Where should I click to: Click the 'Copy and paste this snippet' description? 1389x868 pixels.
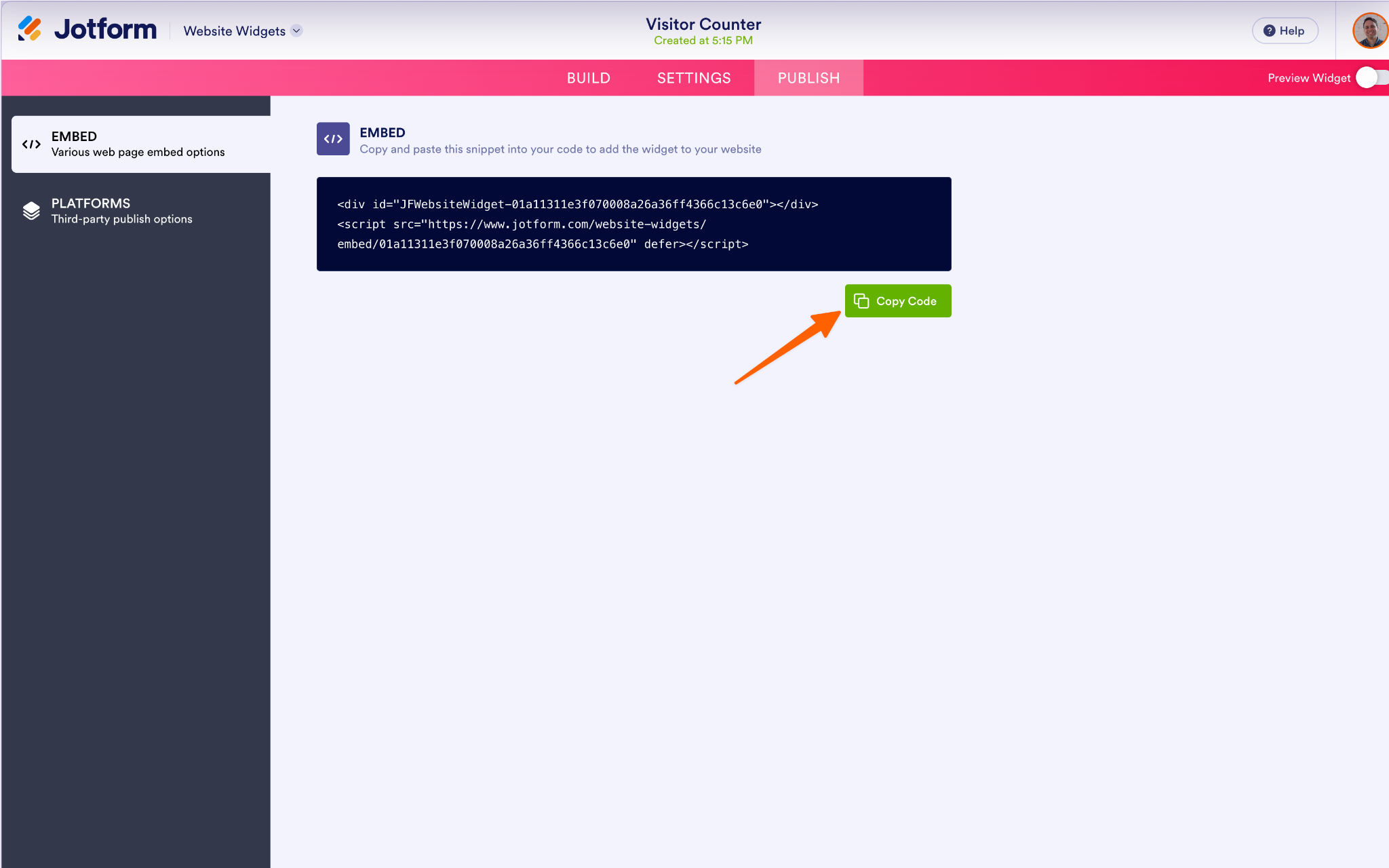point(560,149)
